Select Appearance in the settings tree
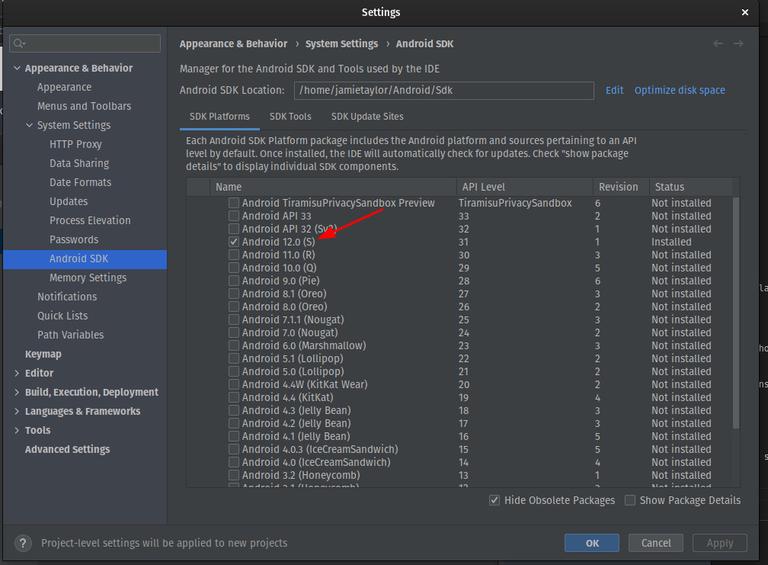768x565 pixels. pyautogui.click(x=64, y=87)
